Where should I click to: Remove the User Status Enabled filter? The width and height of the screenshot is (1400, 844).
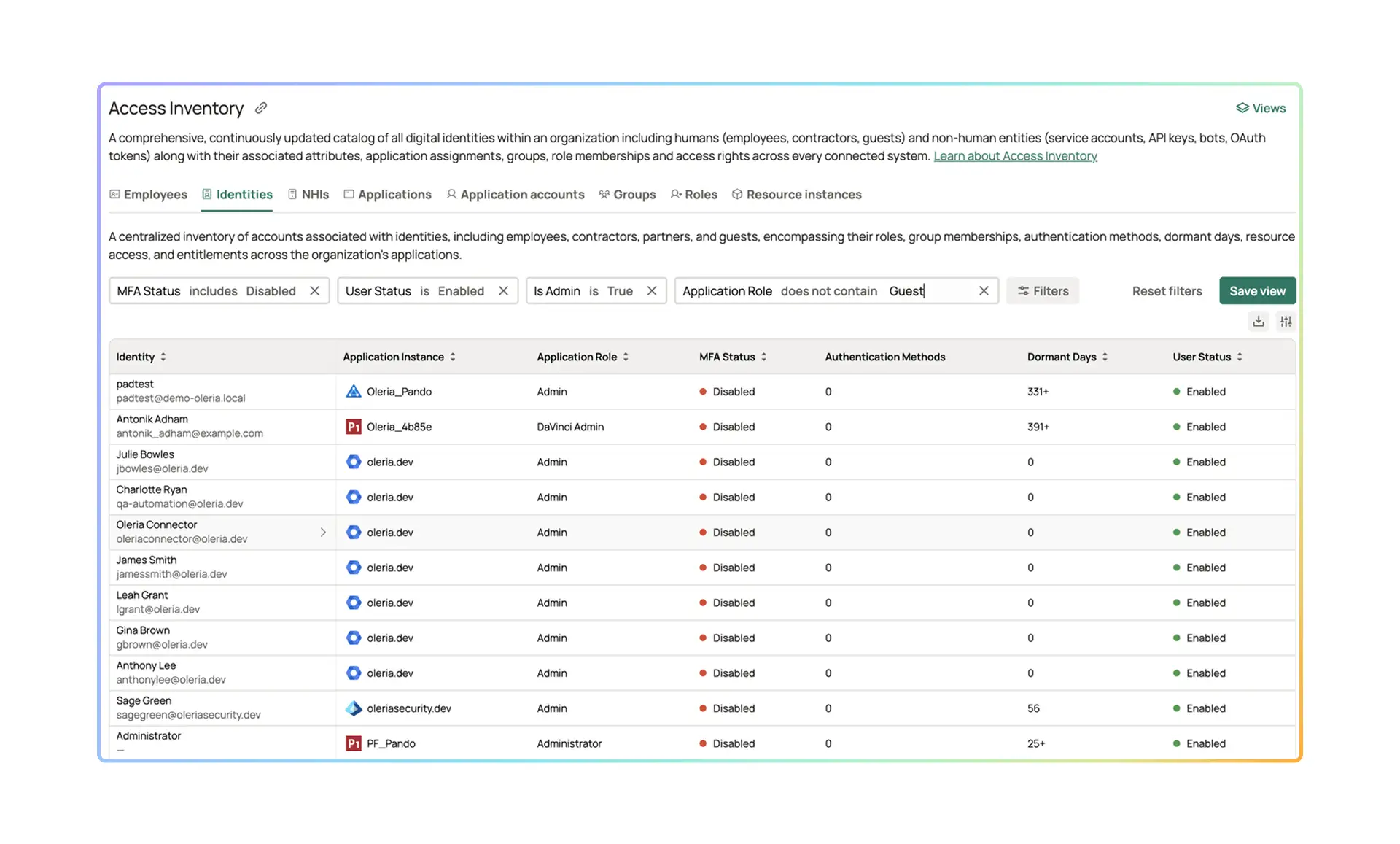point(503,291)
